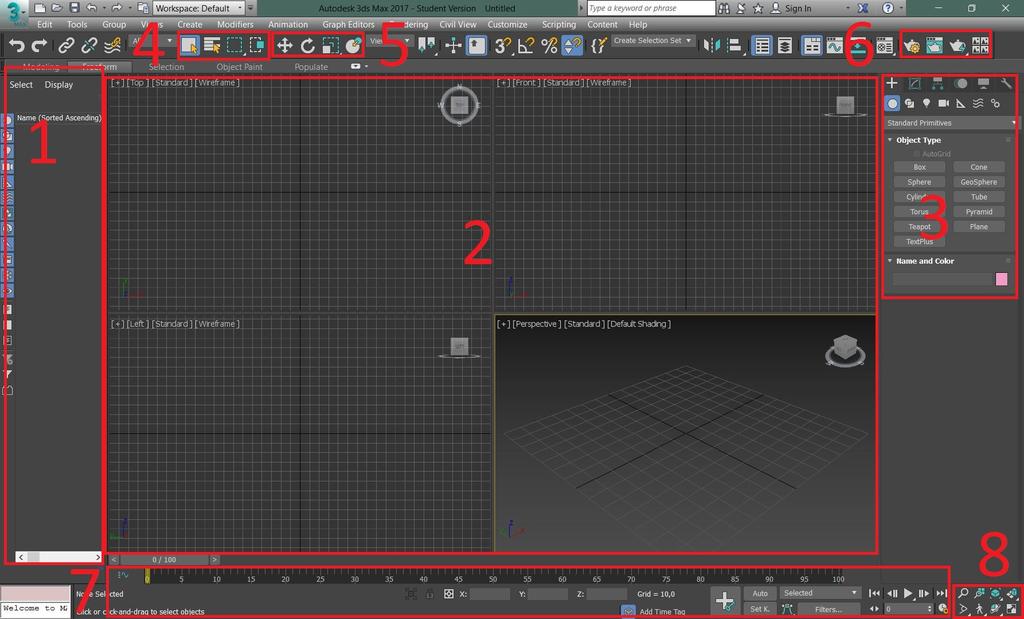Click Default Shading label in Perspective viewport
Screen dimensions: 1024x619
(639, 324)
